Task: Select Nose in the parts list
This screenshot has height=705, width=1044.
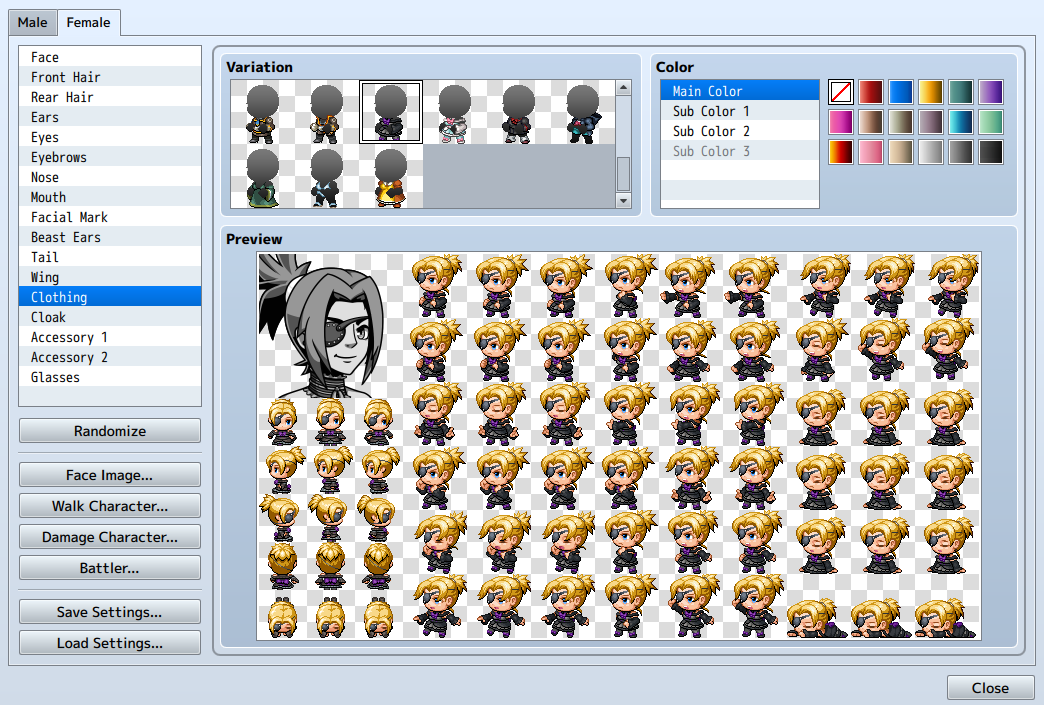Action: click(110, 177)
